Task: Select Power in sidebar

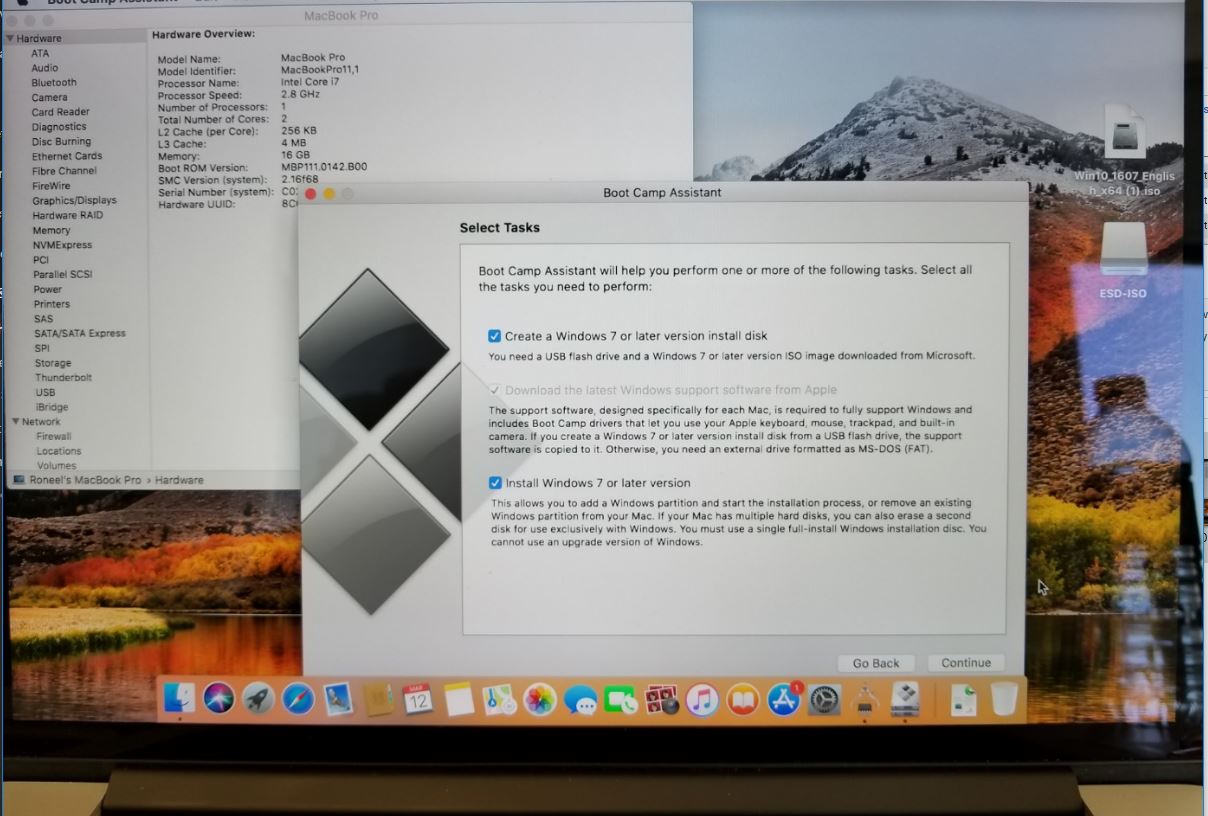Action: pyautogui.click(x=48, y=289)
